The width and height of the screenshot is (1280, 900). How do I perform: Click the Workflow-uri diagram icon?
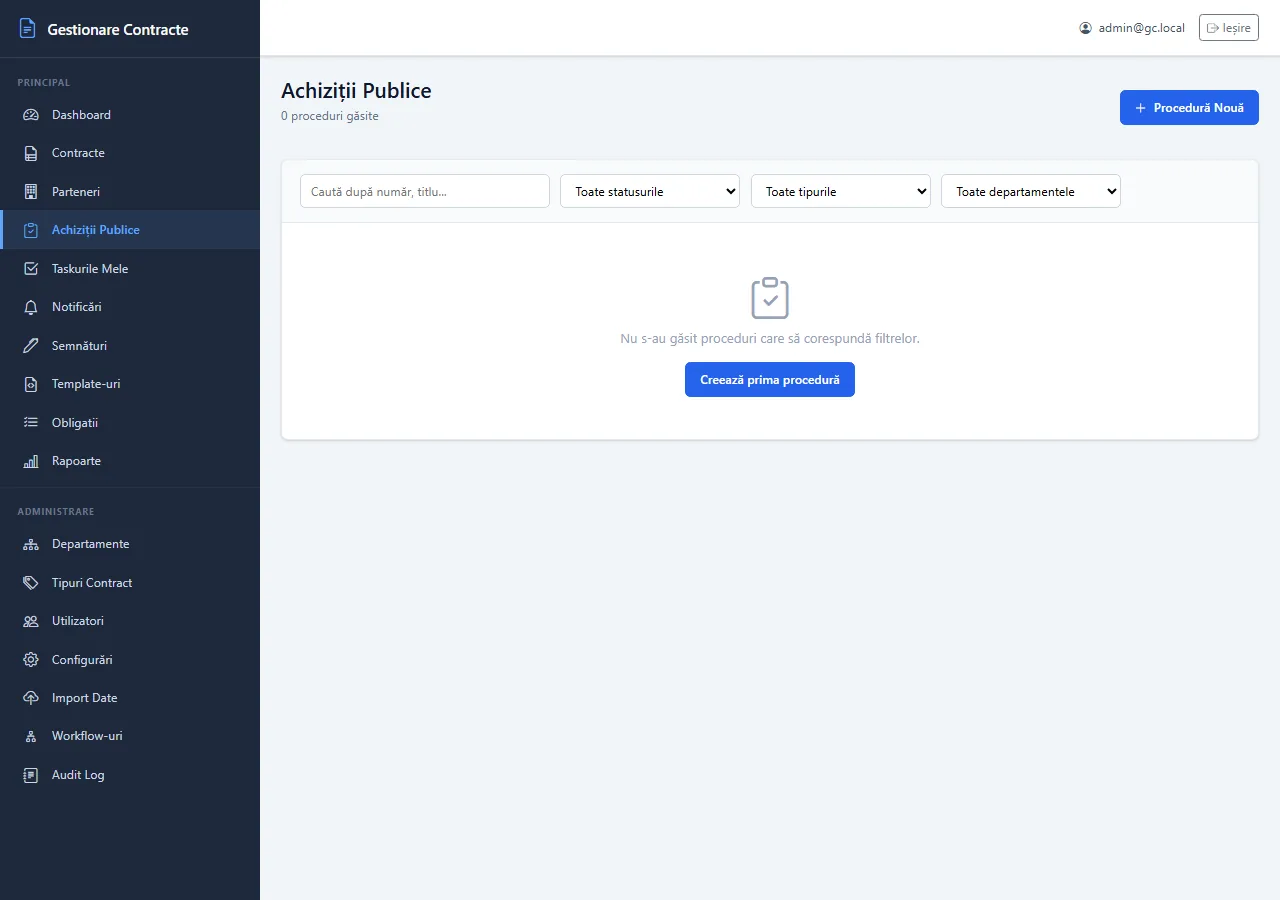click(x=31, y=736)
